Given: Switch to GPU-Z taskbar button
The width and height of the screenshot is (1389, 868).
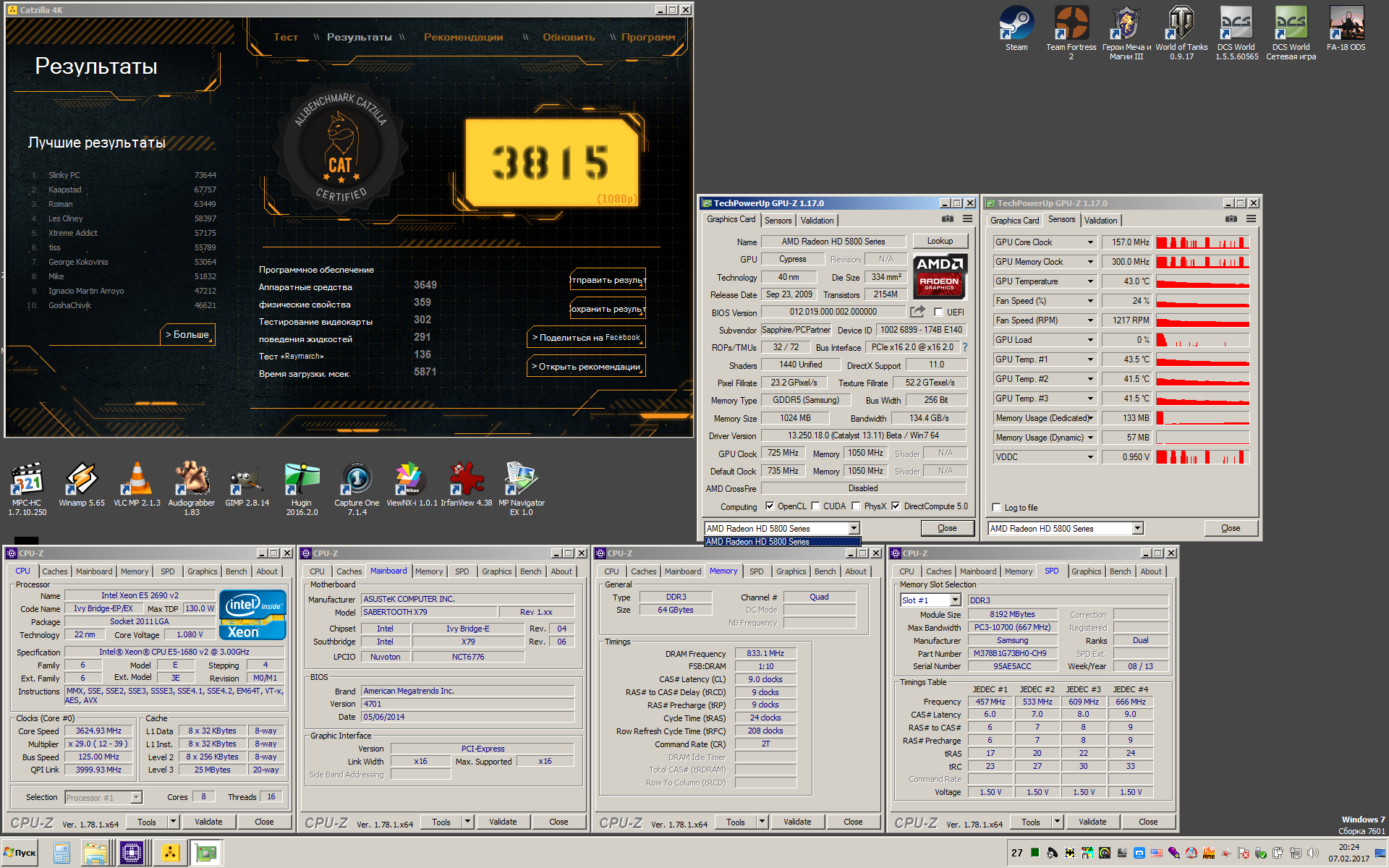Looking at the screenshot, I should [207, 854].
